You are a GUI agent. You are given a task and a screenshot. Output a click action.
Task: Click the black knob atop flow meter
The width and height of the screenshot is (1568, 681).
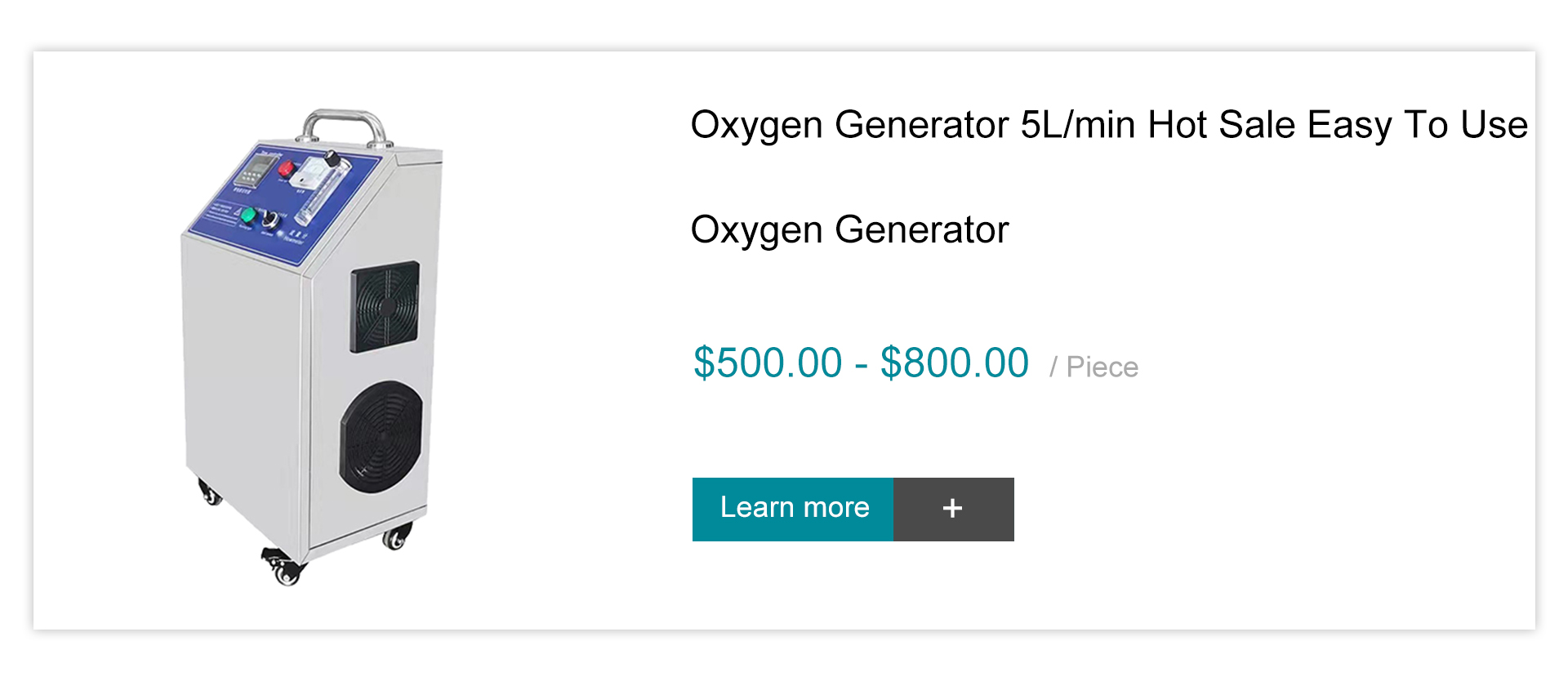click(332, 158)
